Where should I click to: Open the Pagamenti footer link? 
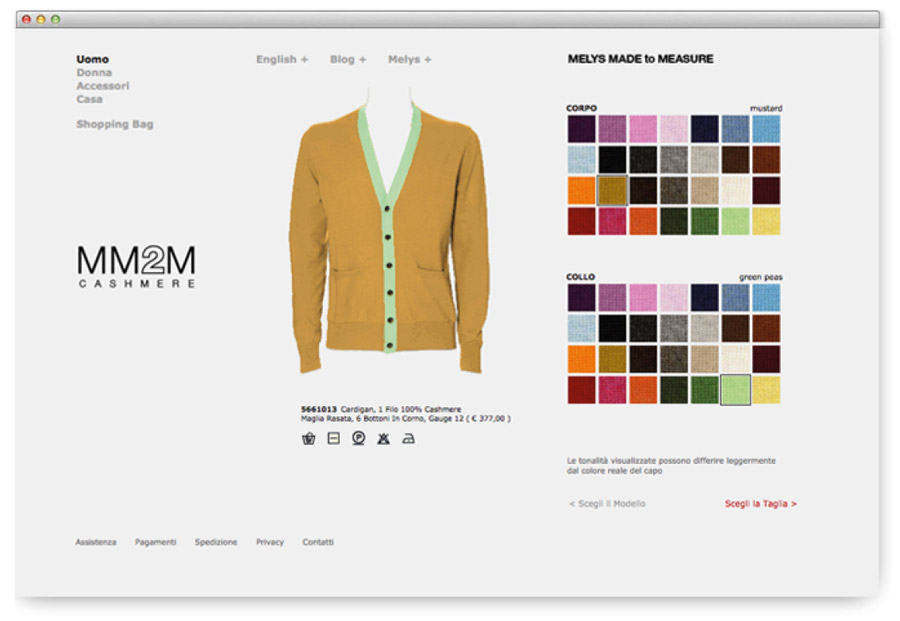tap(156, 542)
